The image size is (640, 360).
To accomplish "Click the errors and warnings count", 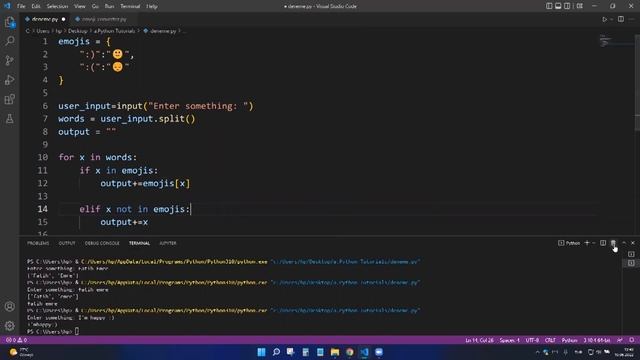I will point(16,340).
